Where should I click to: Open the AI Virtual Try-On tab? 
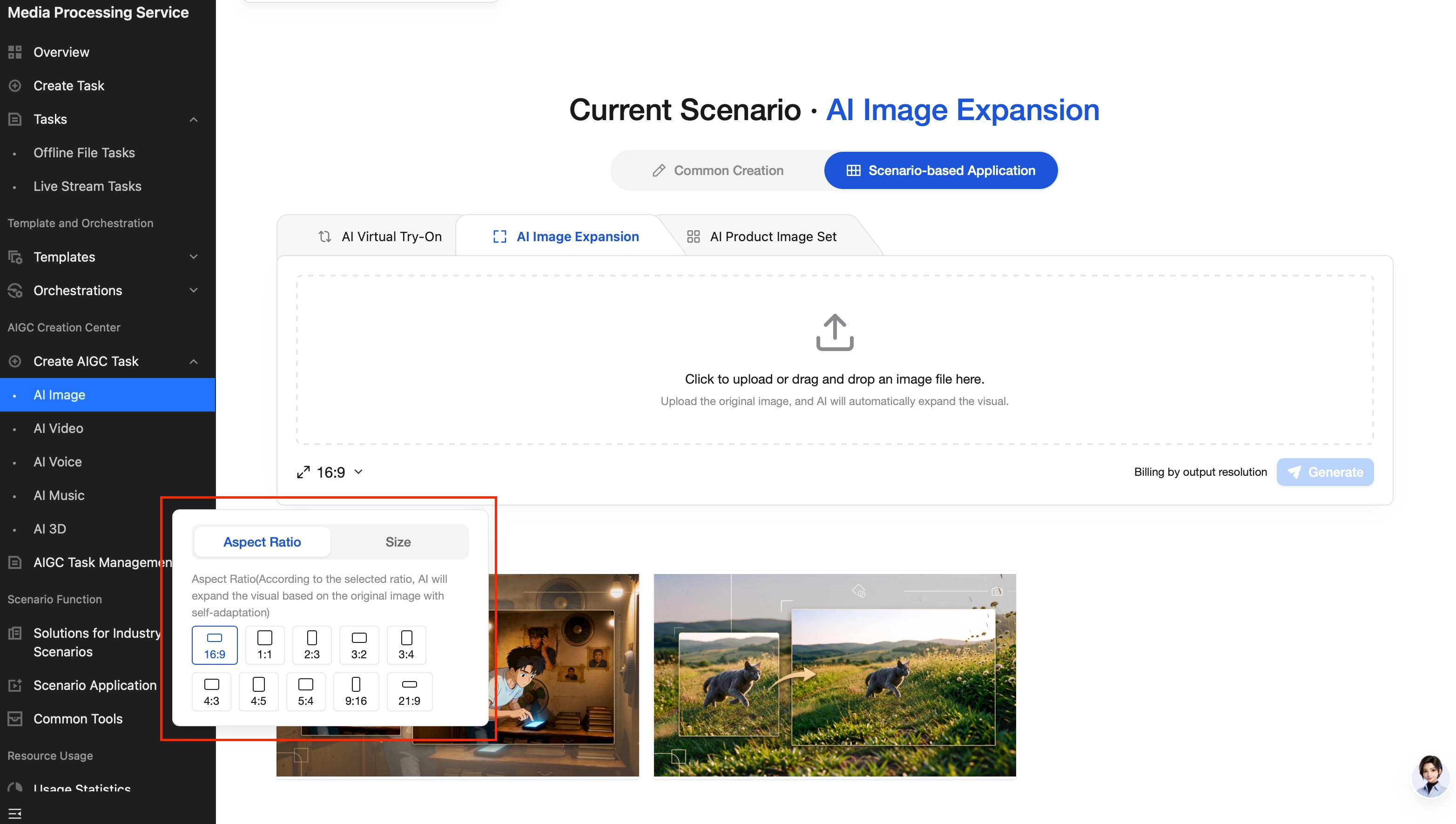[x=379, y=236]
